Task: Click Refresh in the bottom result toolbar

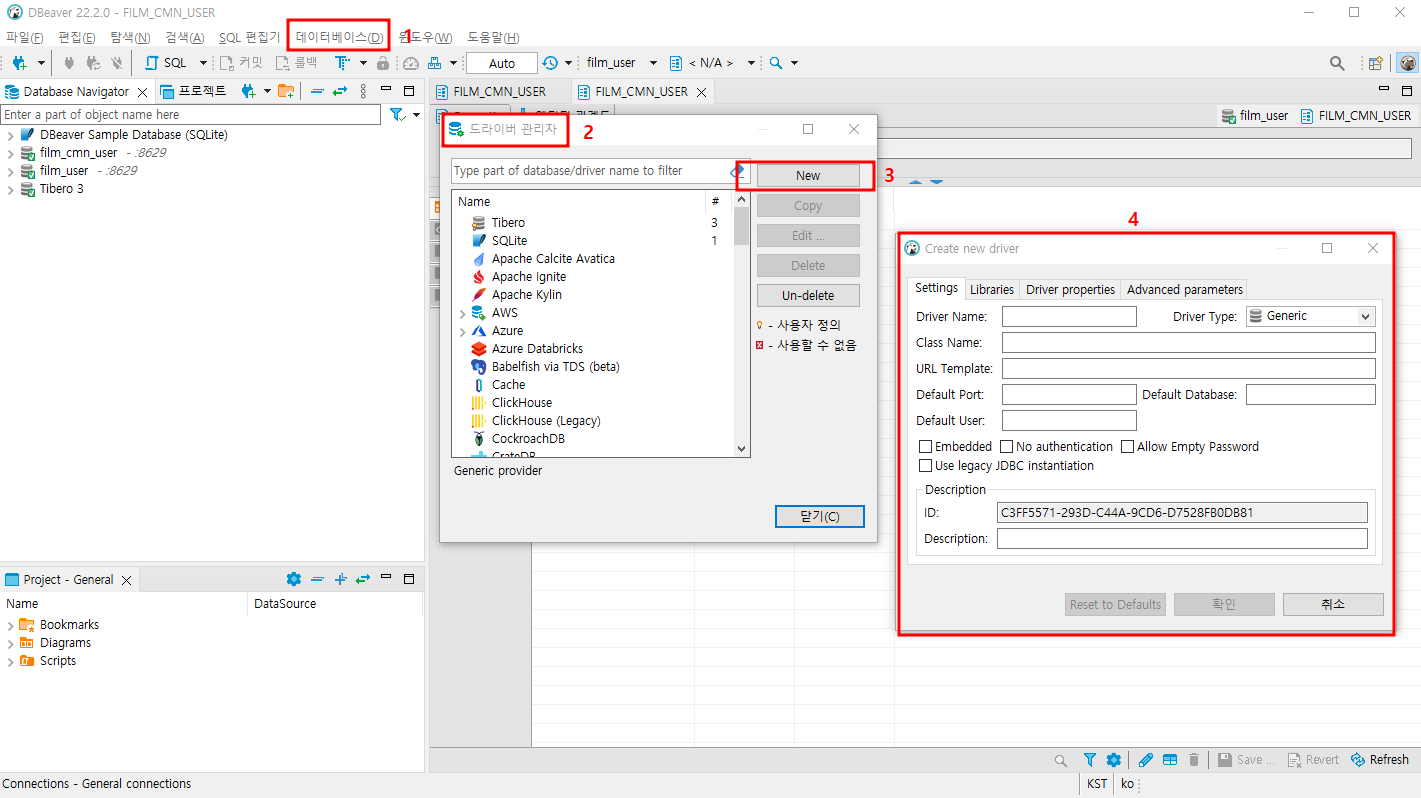Action: (1380, 760)
